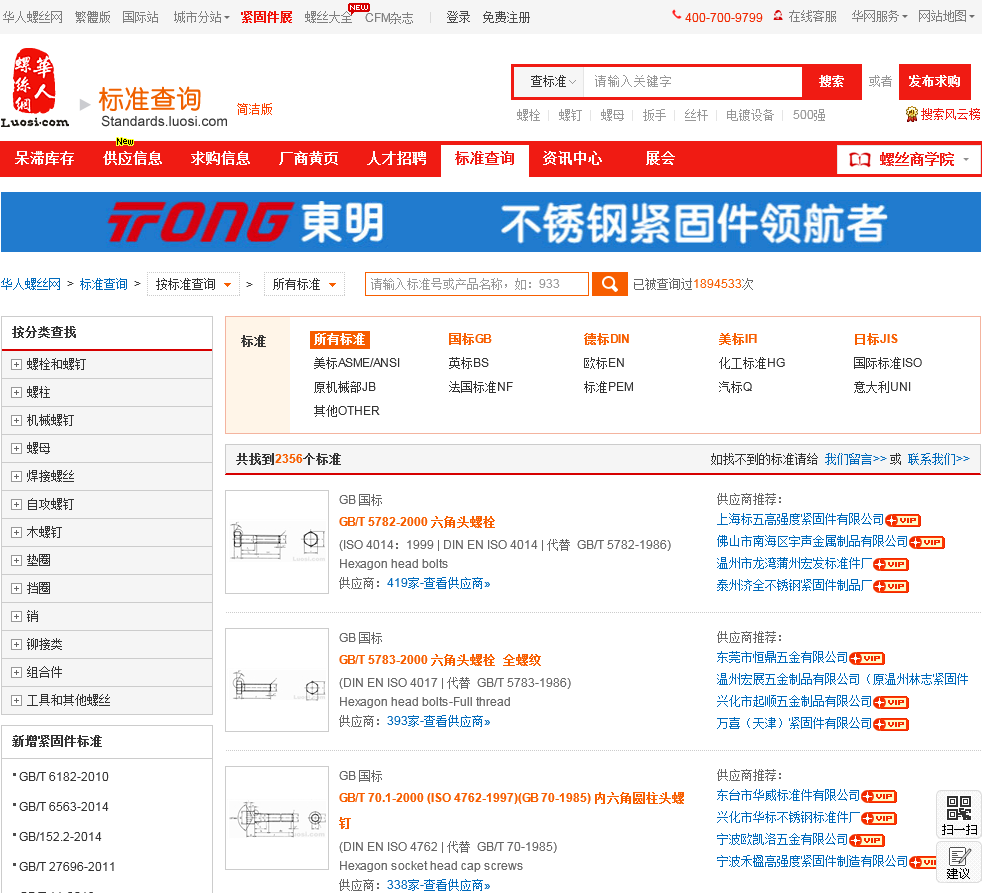
Task: Click the 搜索风云榜 trophy icon
Action: [x=912, y=114]
